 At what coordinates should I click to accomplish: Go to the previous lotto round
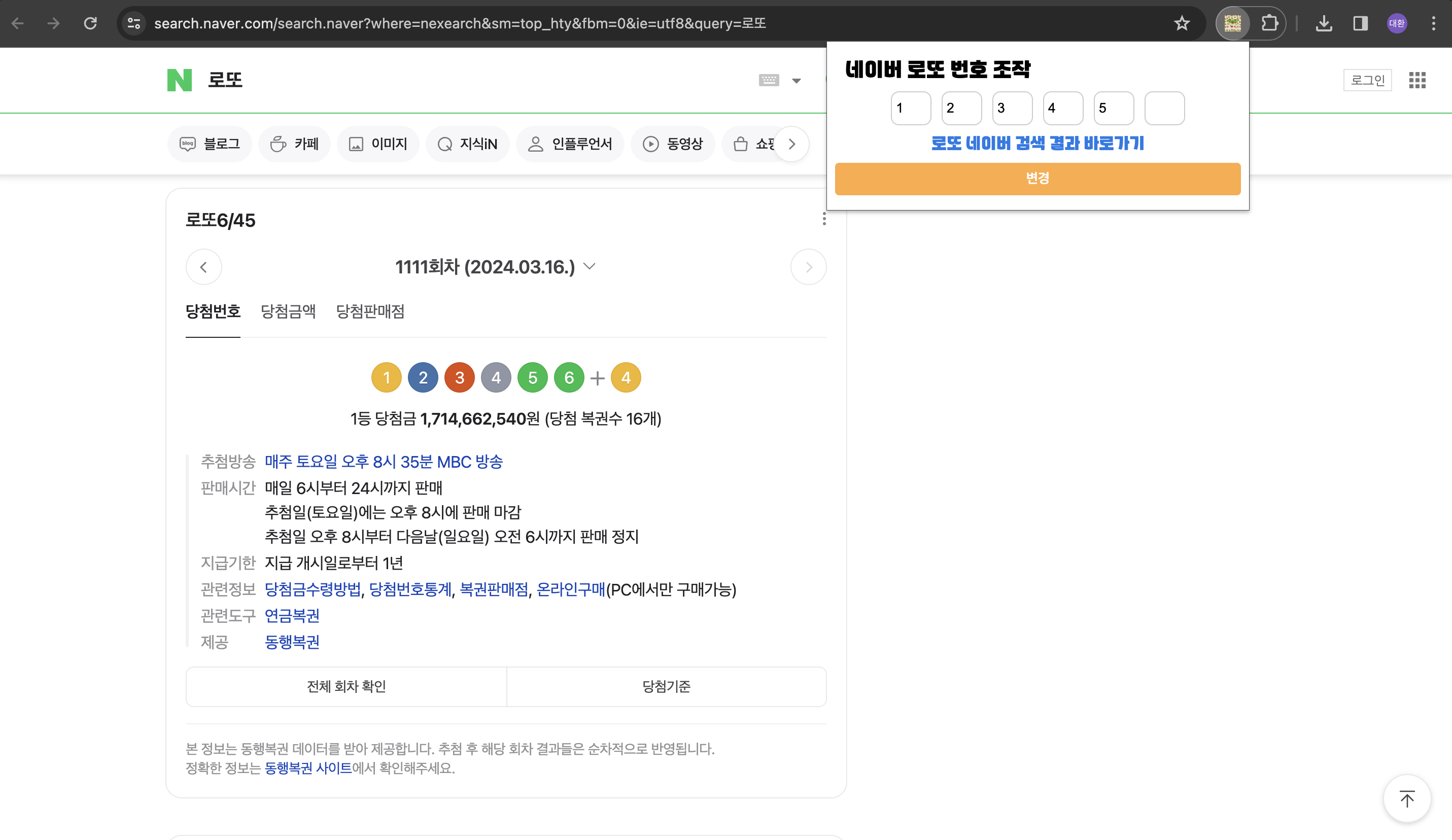pos(203,267)
